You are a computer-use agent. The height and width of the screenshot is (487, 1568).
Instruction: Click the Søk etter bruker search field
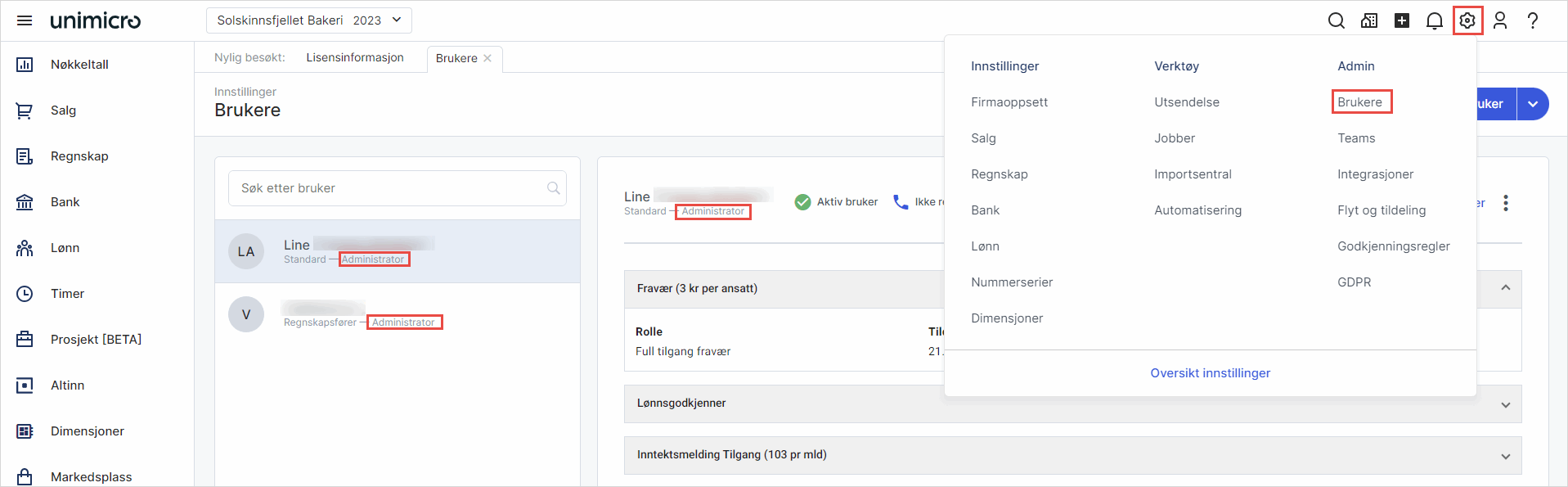[389, 188]
